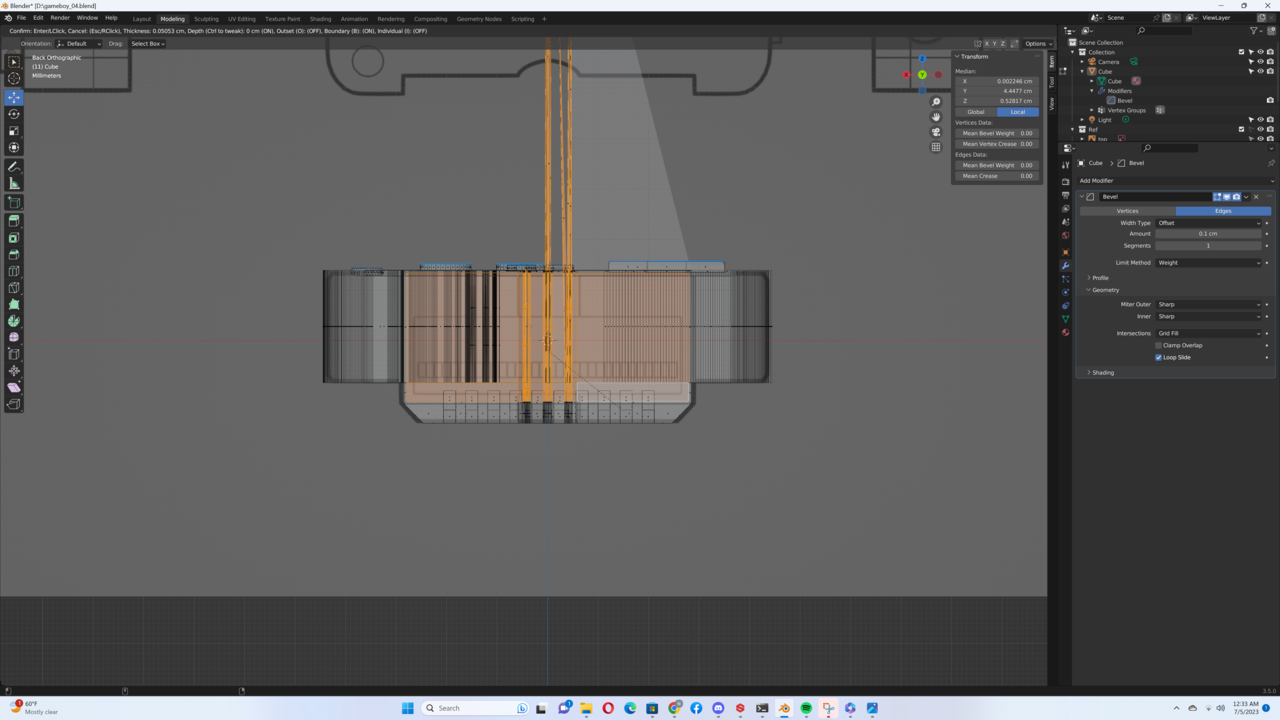Open the Limit Method dropdown showing Weight

pos(1210,262)
